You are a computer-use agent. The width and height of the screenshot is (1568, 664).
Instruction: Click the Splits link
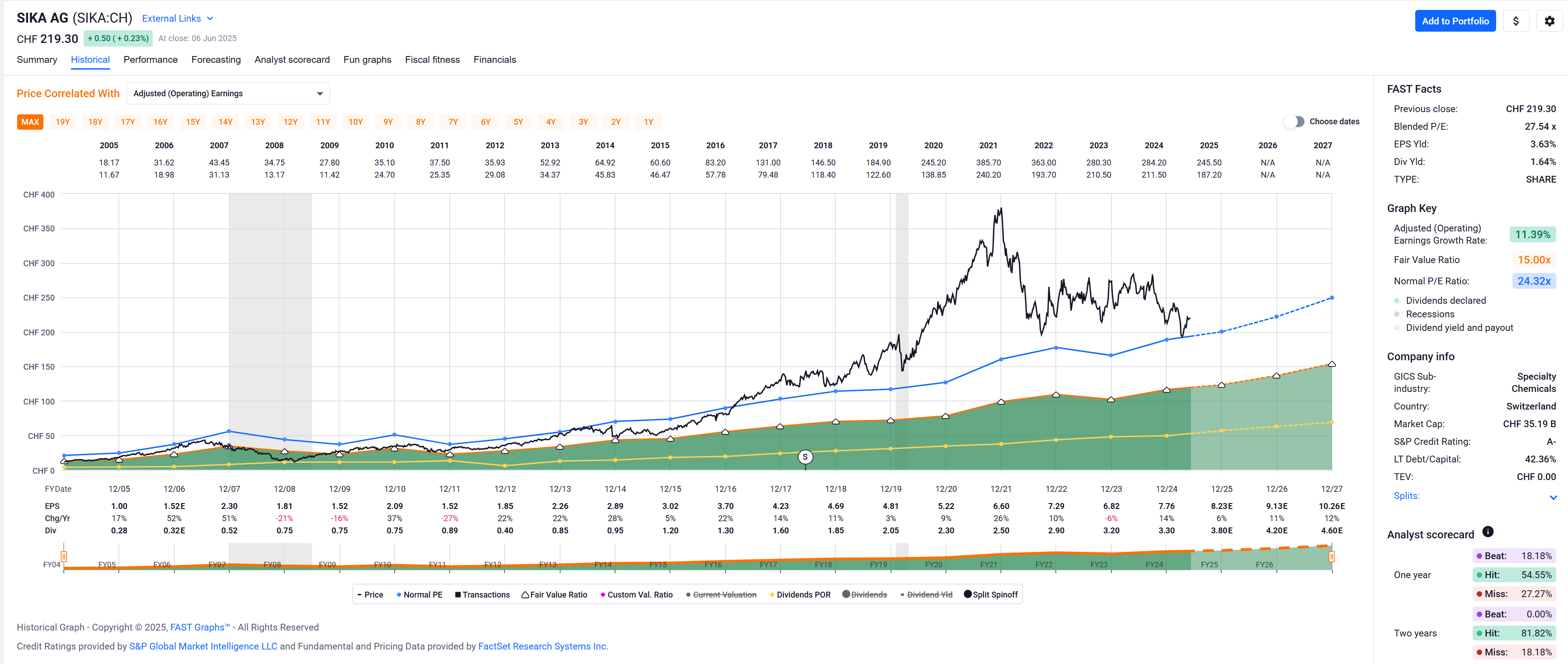point(1406,496)
